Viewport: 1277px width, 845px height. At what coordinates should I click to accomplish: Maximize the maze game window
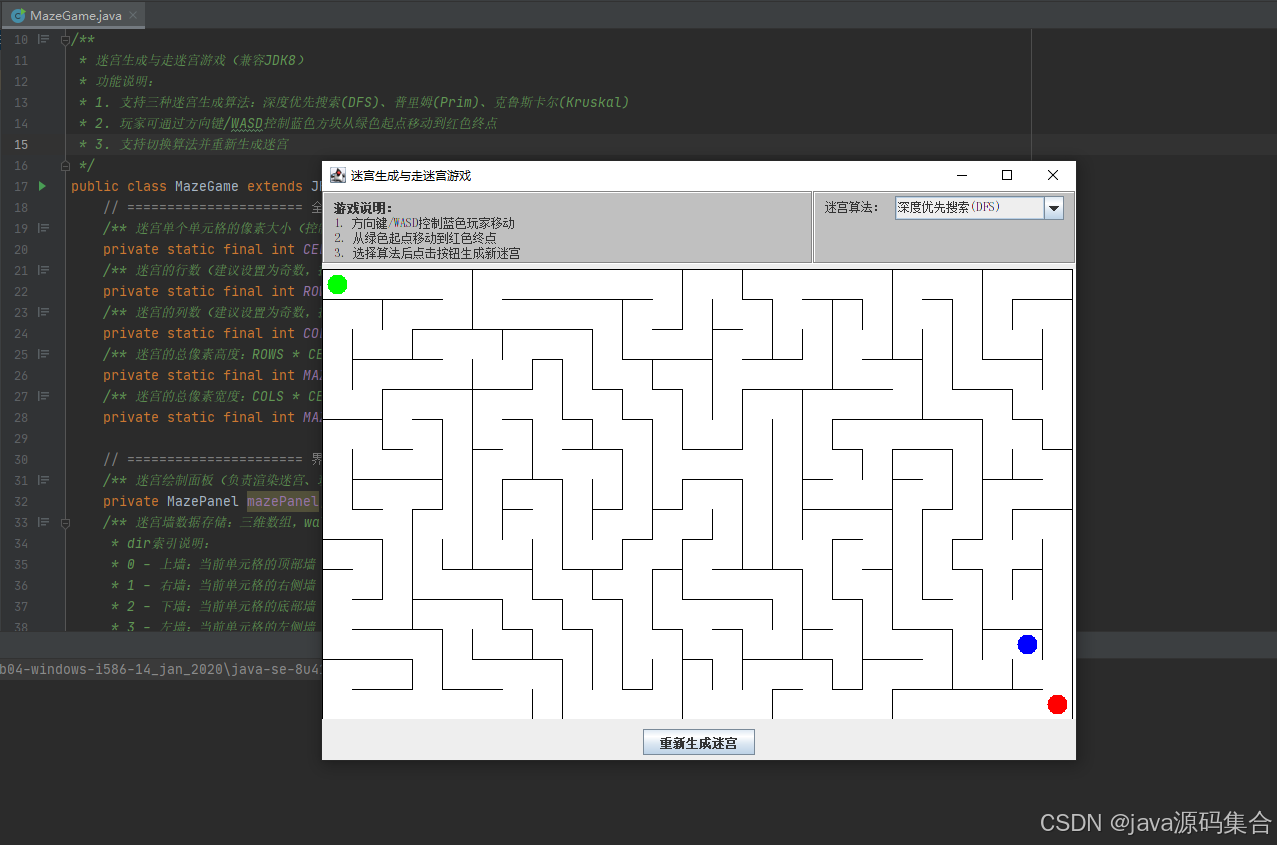[x=1007, y=175]
